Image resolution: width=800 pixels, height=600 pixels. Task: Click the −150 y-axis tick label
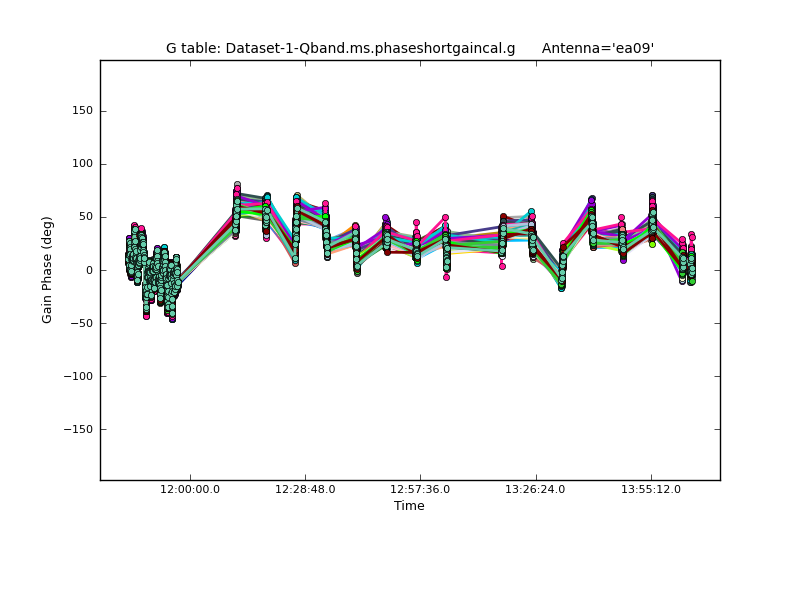(x=77, y=429)
